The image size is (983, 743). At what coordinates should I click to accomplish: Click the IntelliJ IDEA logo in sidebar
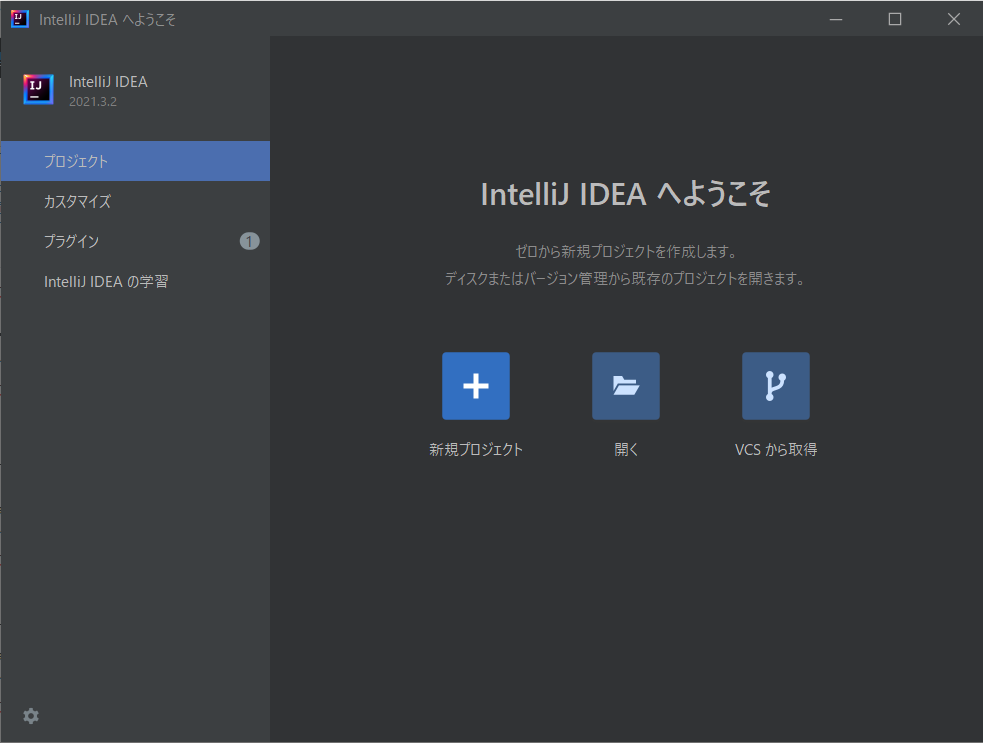[x=38, y=89]
